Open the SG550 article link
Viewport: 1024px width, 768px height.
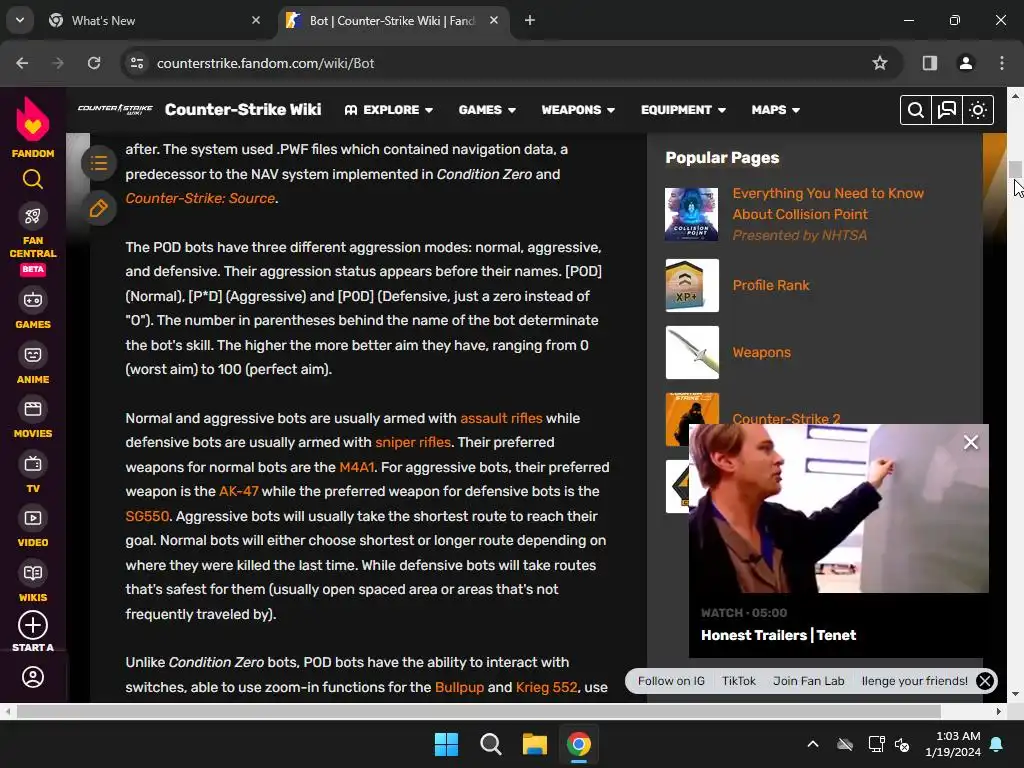click(x=147, y=516)
